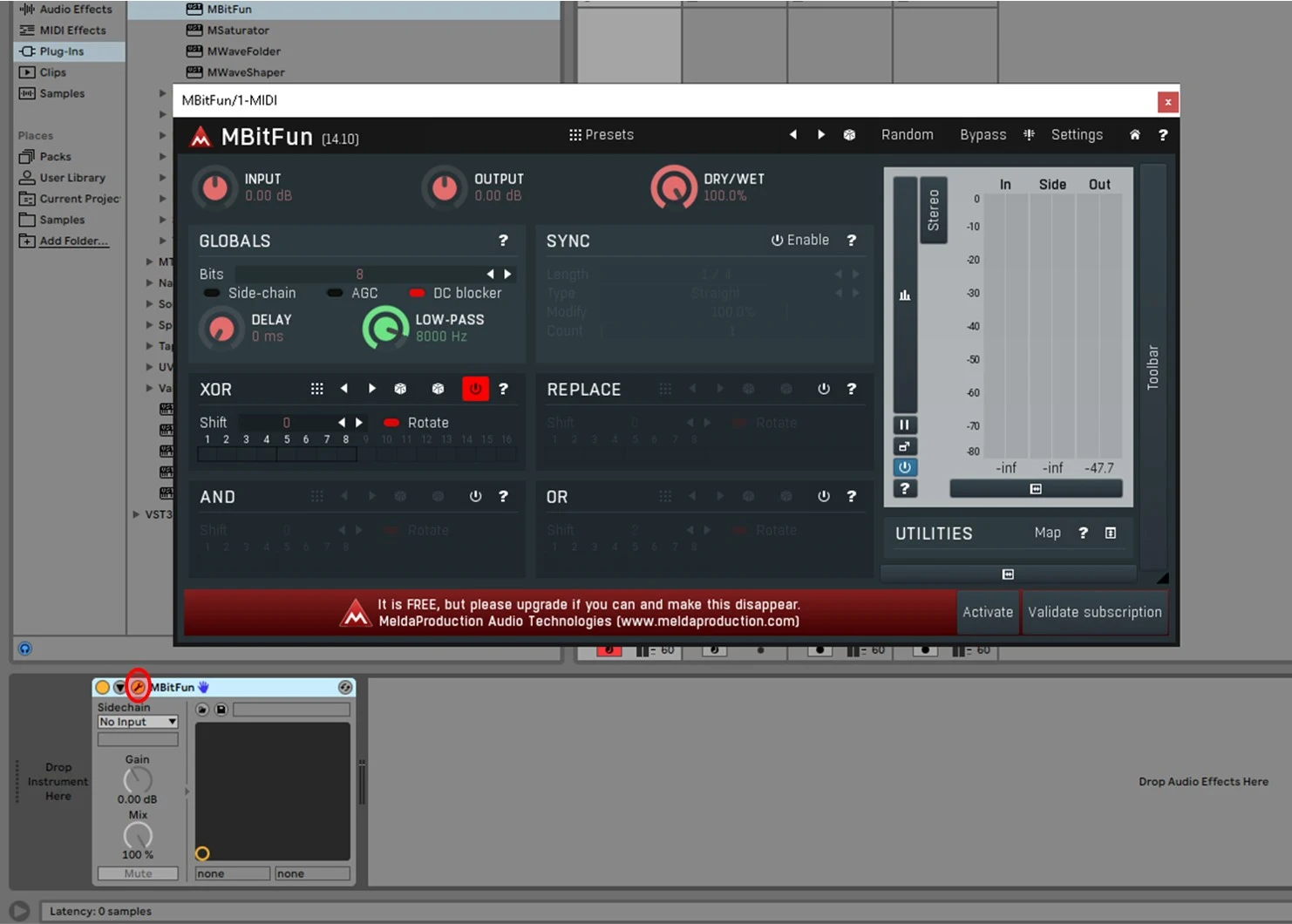
Task: Select Plug-Ins category in Ableton browser
Action: tap(69, 51)
